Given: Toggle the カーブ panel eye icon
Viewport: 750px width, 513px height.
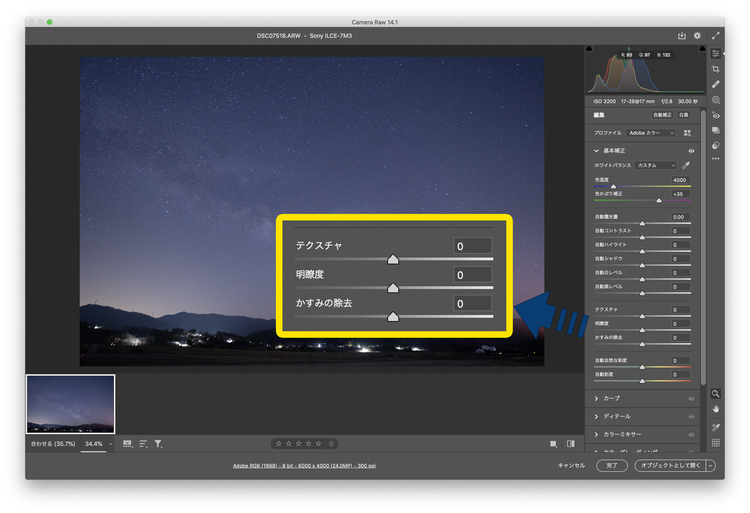Looking at the screenshot, I should point(691,398).
